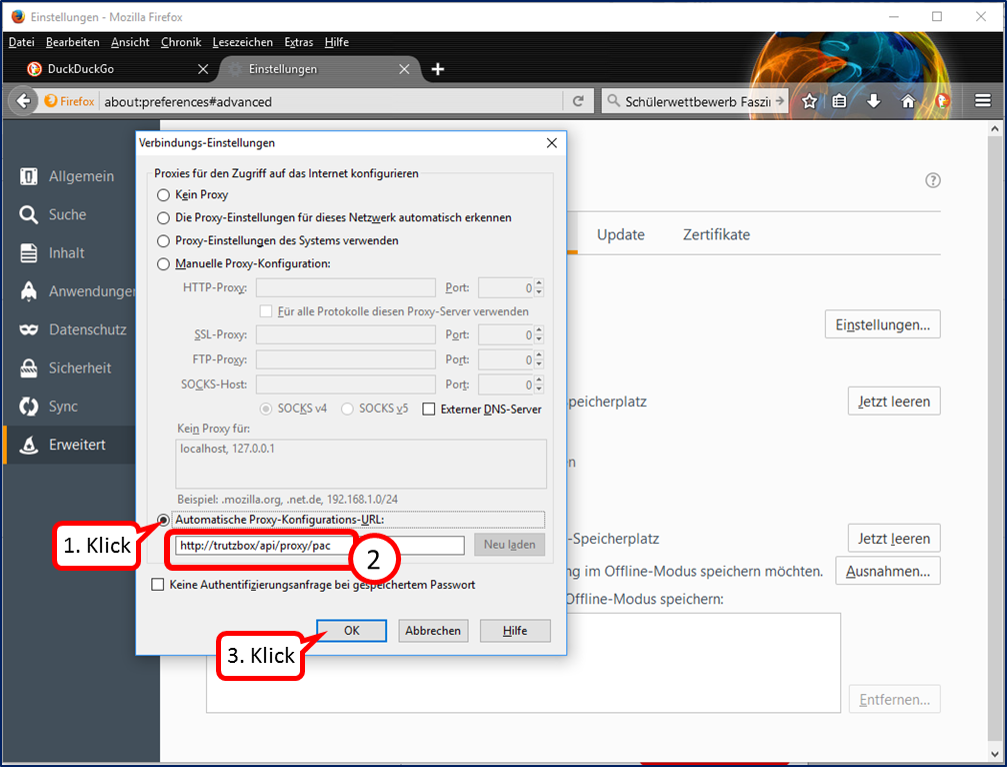Close the DuckDuckGo tab
The height and width of the screenshot is (767, 1007).
point(203,69)
